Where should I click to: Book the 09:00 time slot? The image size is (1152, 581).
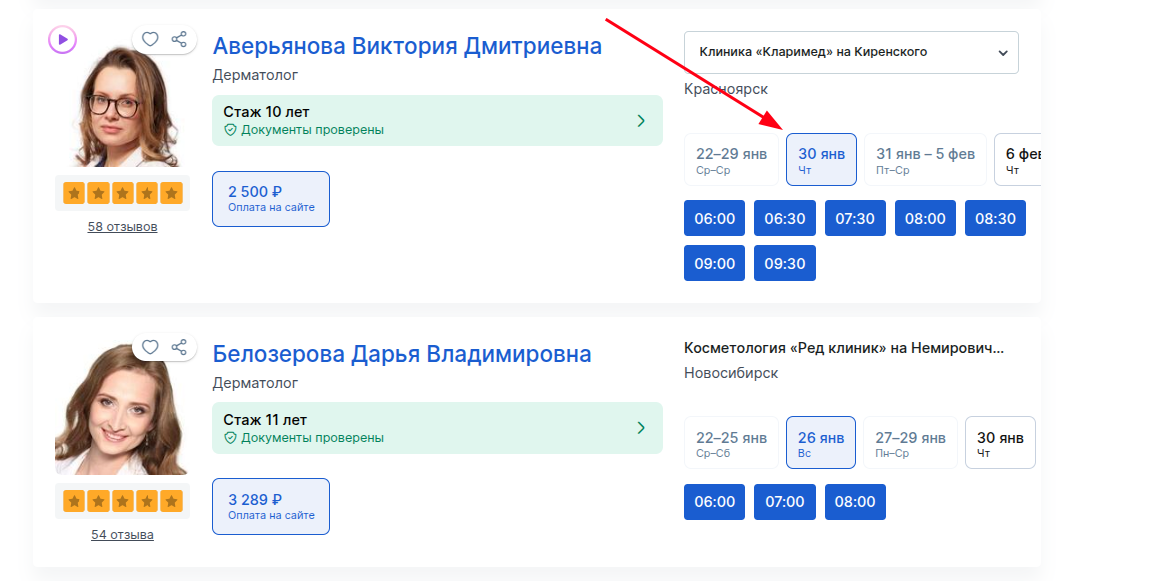[x=714, y=263]
